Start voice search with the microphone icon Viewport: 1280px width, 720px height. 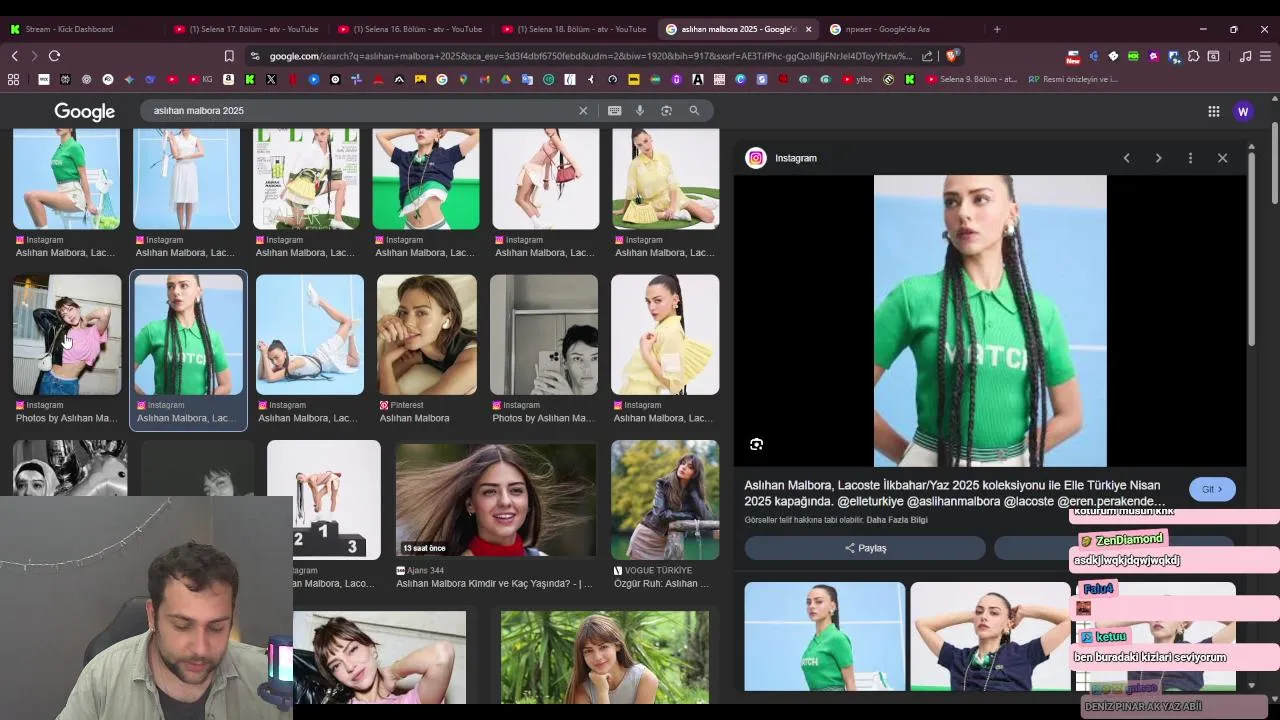640,111
